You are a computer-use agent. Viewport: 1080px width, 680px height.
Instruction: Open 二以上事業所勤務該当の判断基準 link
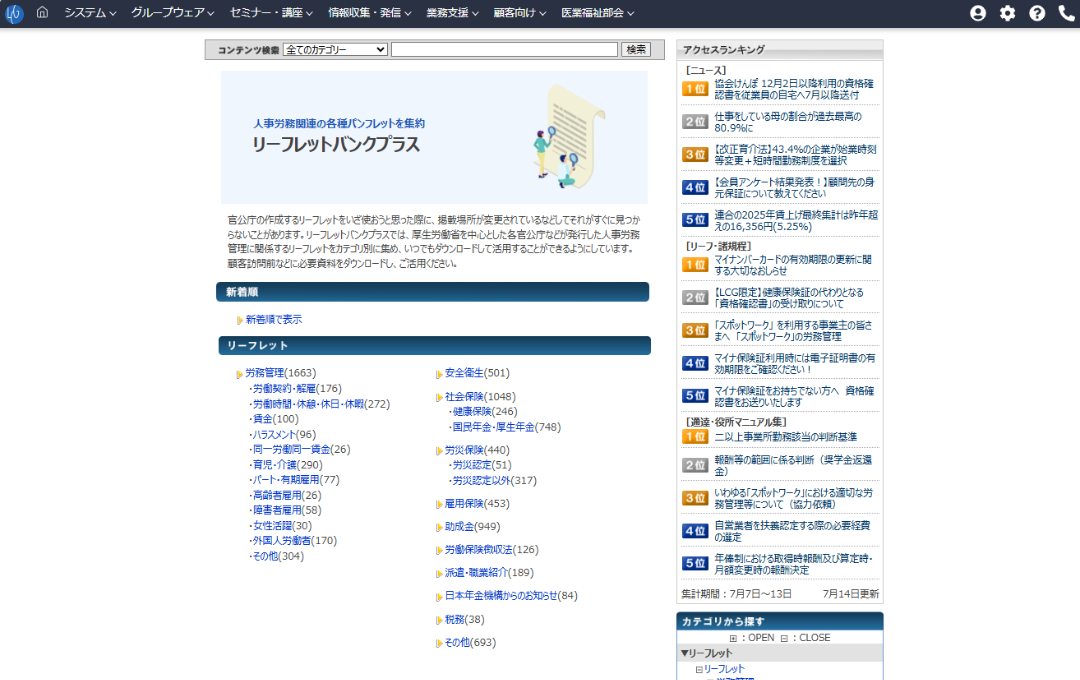tap(785, 437)
